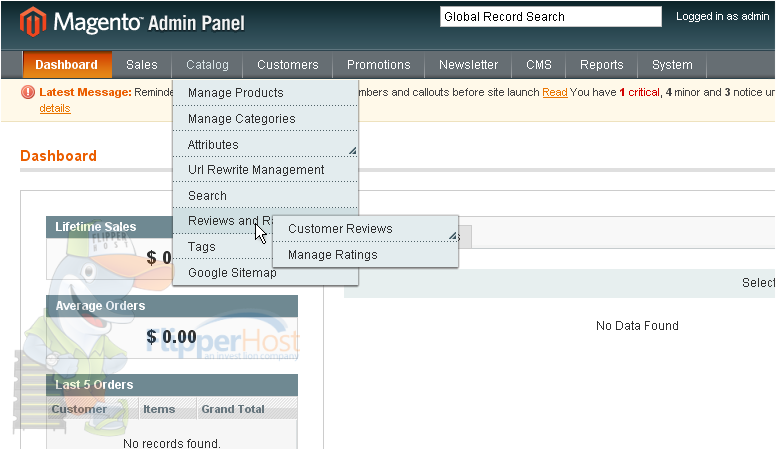Open the Sales menu

click(x=142, y=65)
